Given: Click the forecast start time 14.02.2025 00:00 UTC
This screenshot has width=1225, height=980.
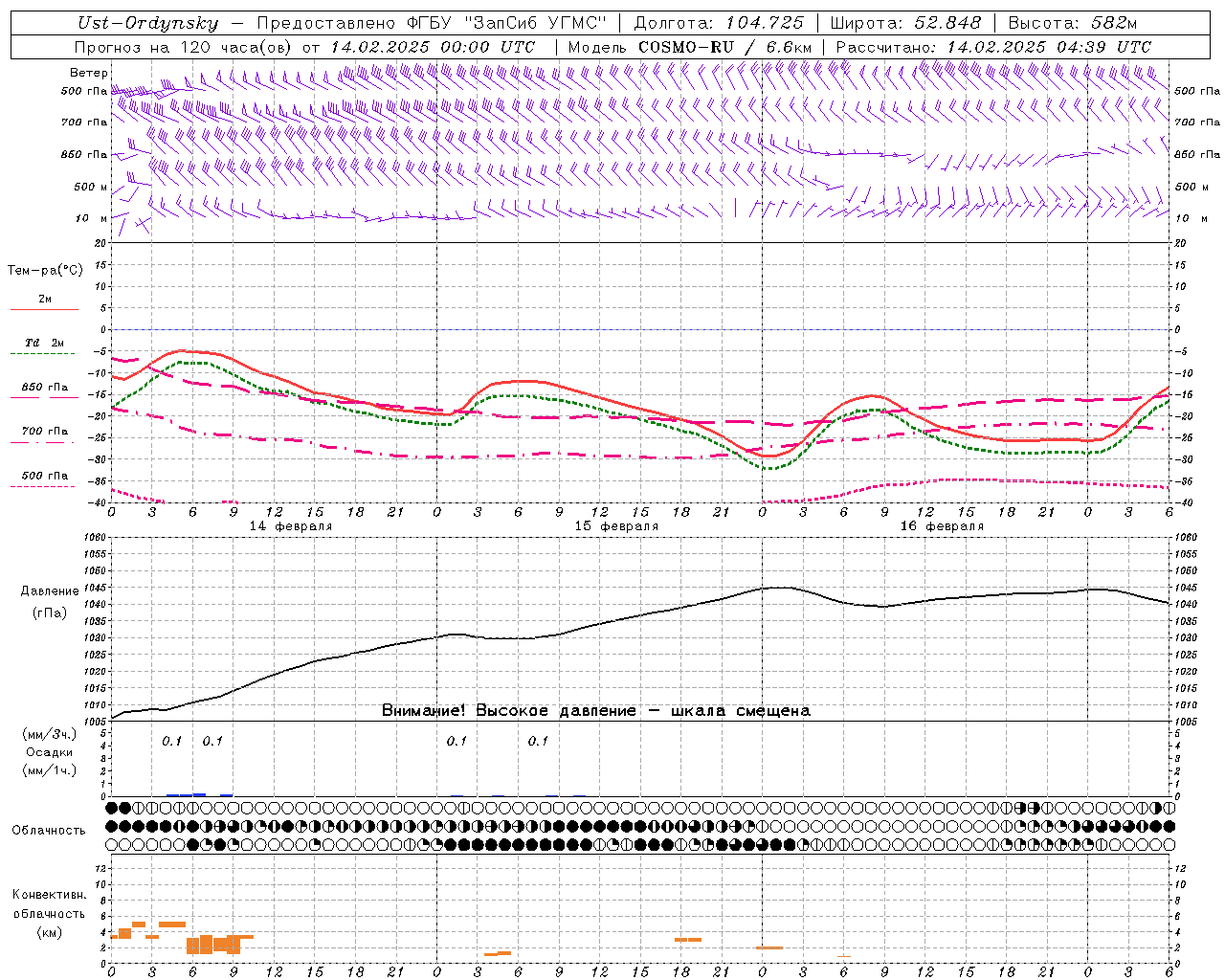Looking at the screenshot, I should tap(433, 47).
